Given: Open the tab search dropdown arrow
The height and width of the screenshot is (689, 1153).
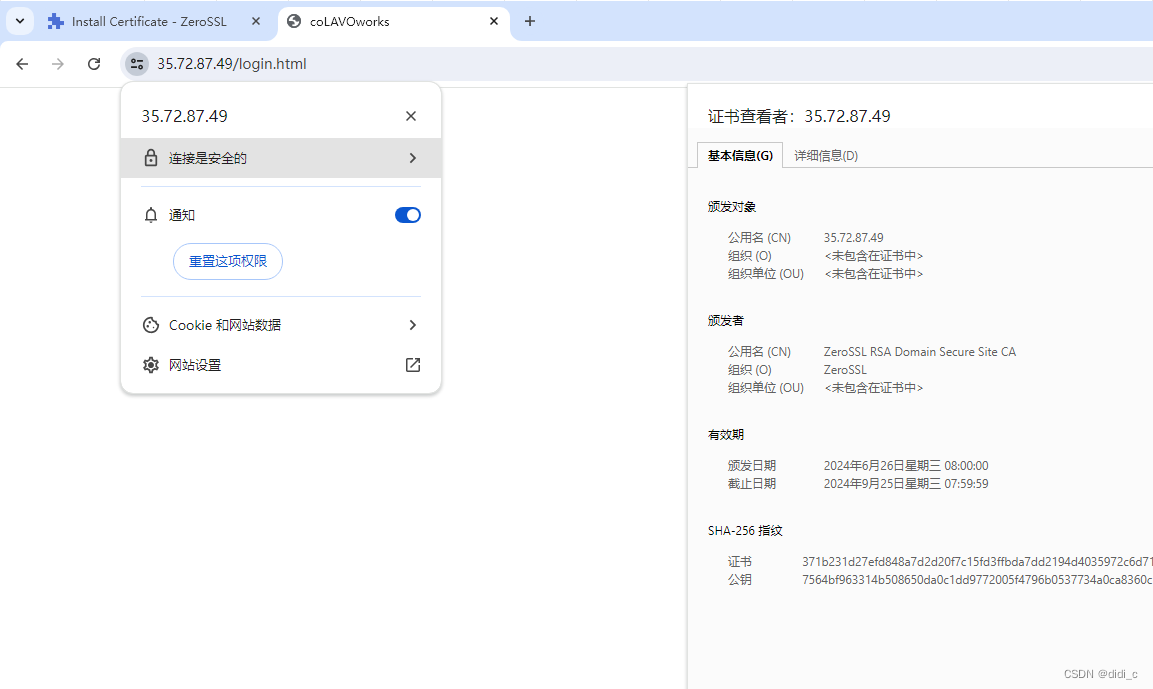Looking at the screenshot, I should coord(19,21).
